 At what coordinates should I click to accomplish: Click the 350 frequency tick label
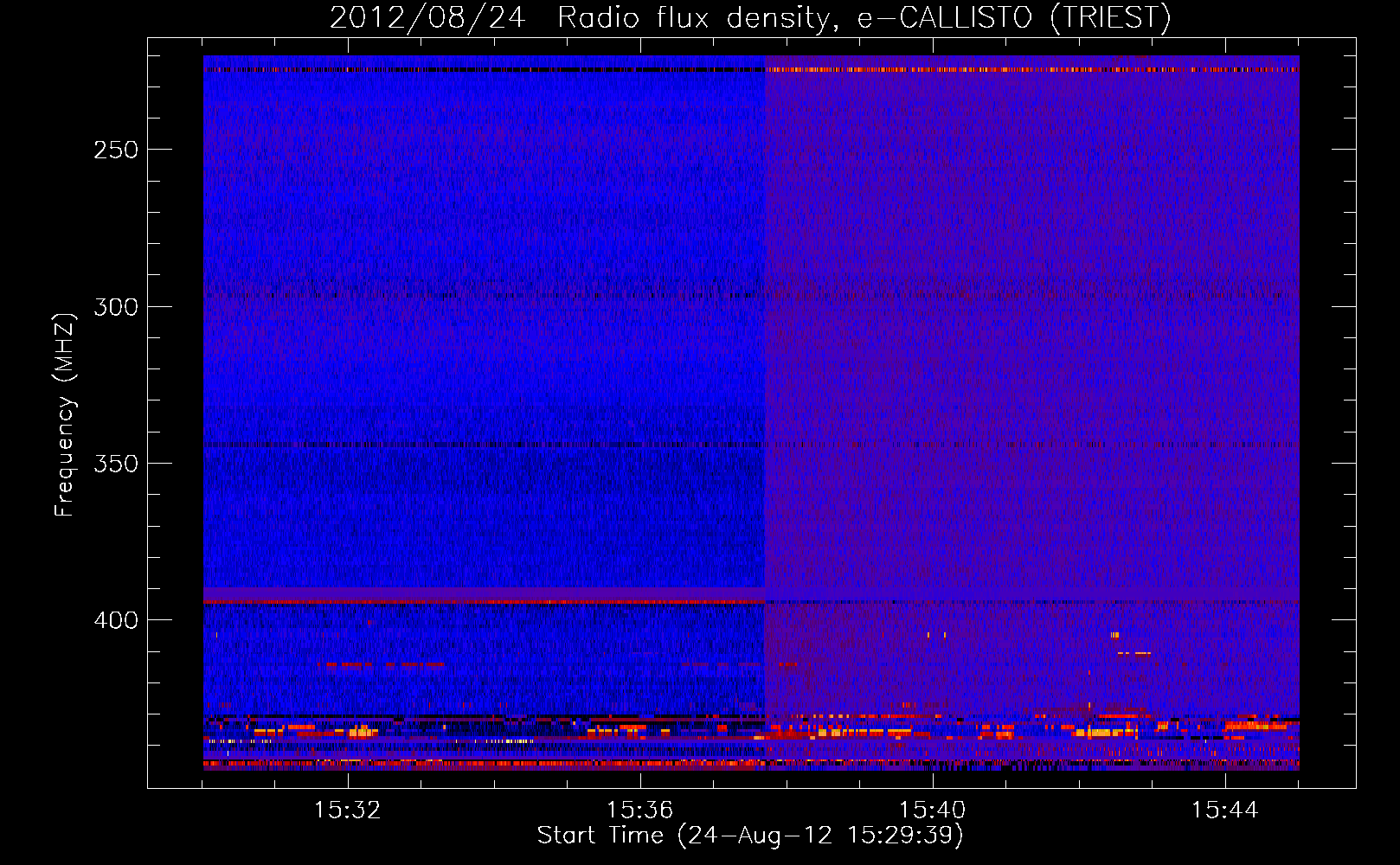[116, 464]
